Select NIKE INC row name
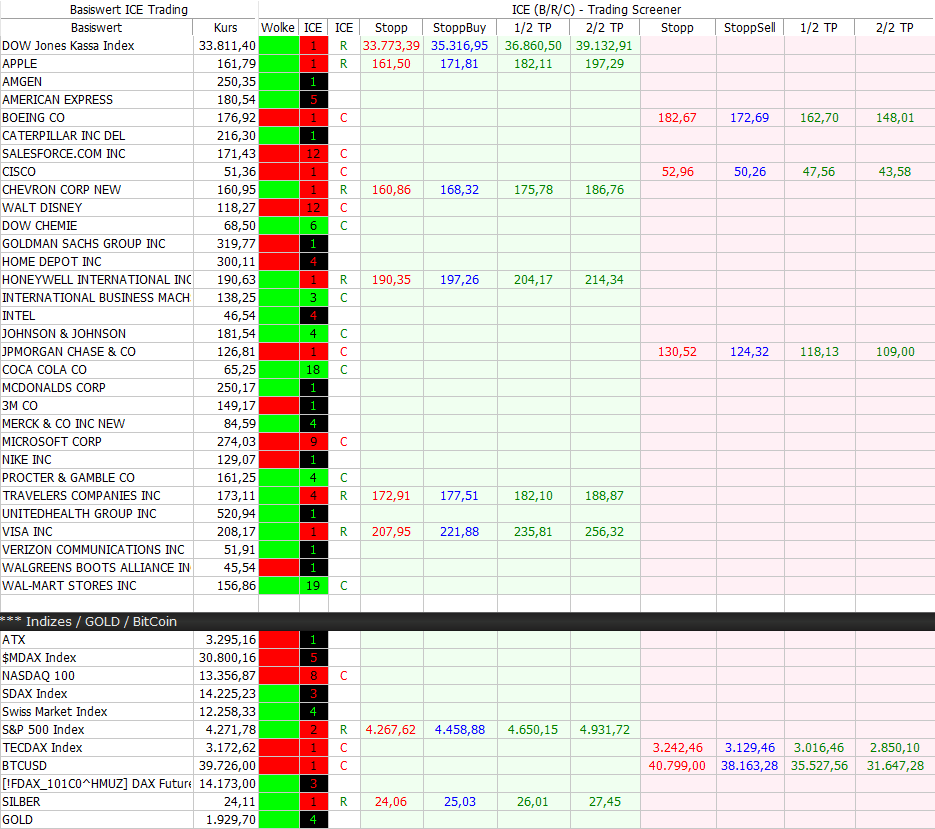The height and width of the screenshot is (829, 935). (27, 460)
